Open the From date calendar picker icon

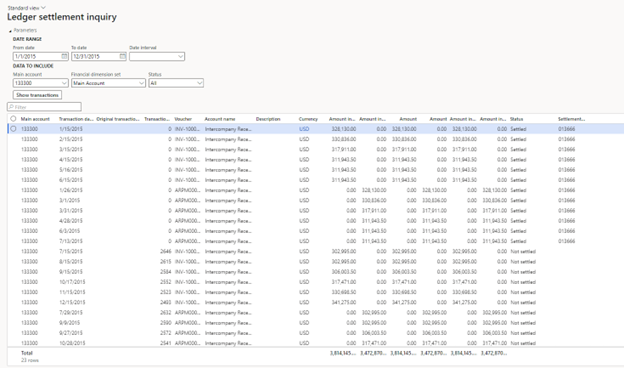[x=64, y=56]
